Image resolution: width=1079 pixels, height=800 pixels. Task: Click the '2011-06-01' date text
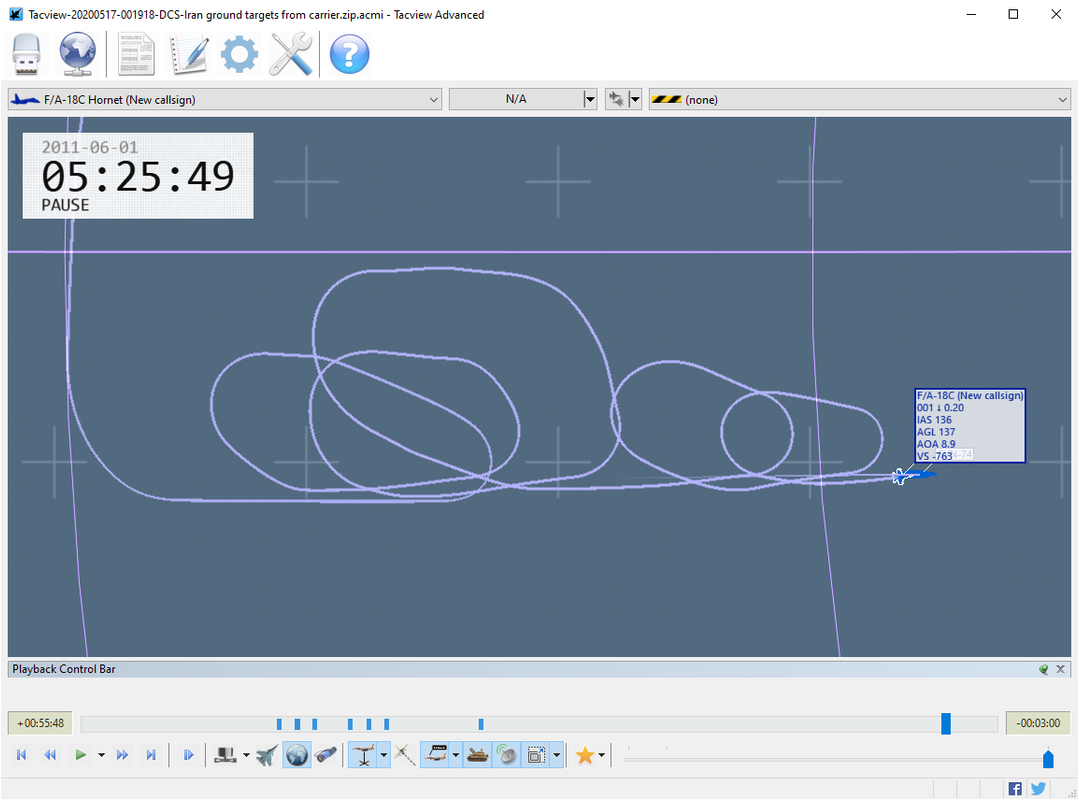click(x=89, y=147)
